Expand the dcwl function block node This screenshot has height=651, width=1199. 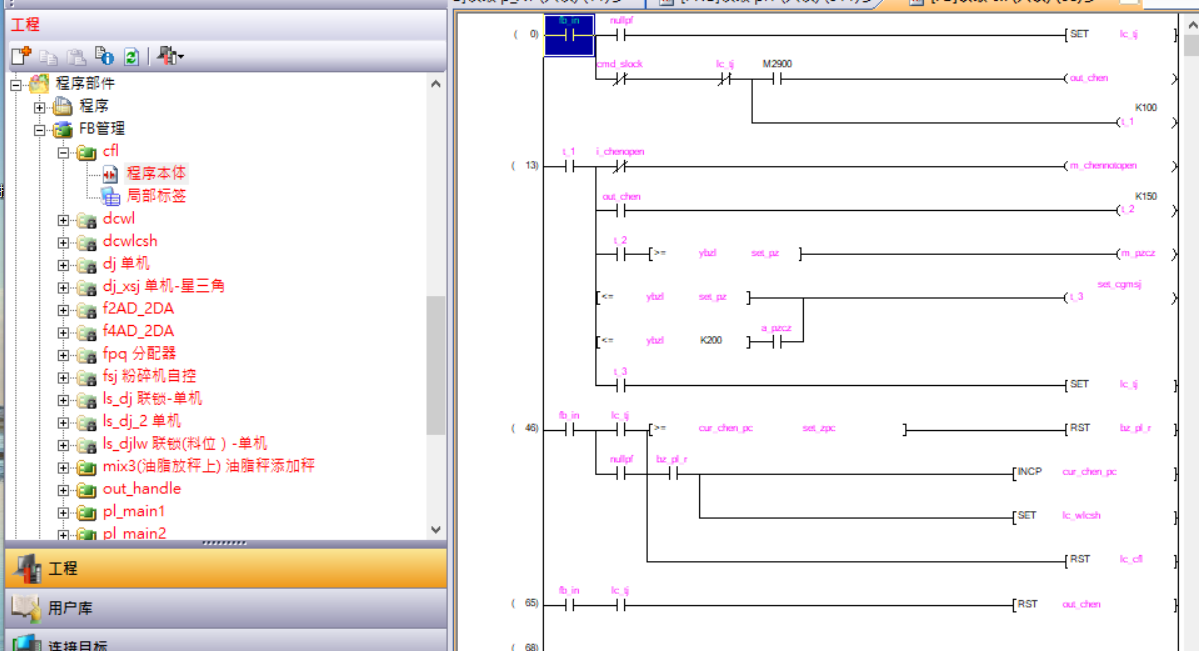tap(64, 219)
